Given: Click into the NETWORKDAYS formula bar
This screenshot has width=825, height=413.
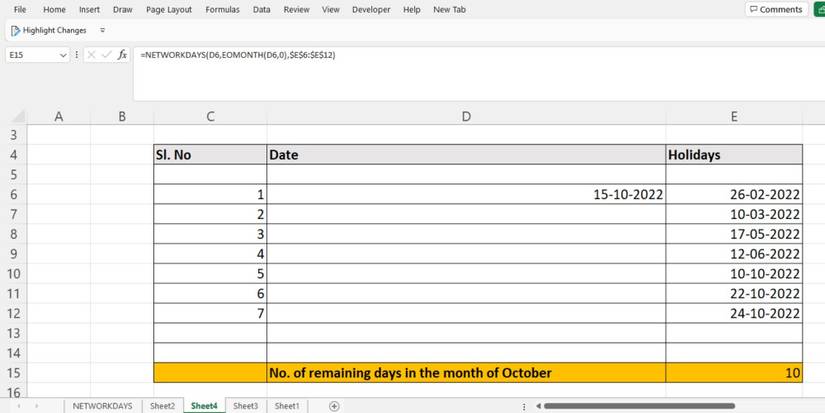Looking at the screenshot, I should click(x=479, y=73).
